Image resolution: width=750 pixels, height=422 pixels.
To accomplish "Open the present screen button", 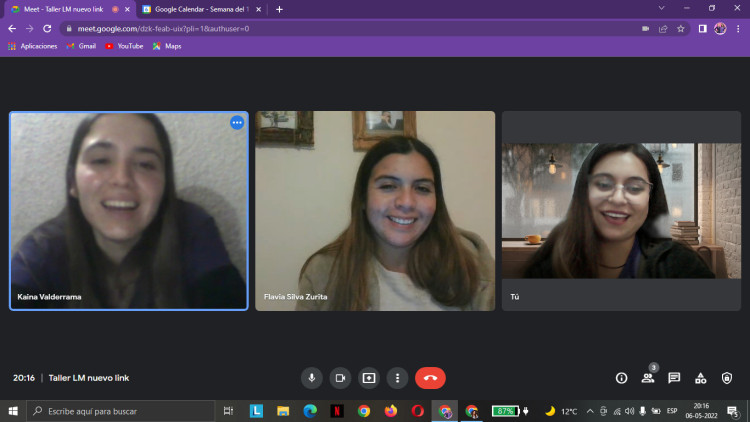I will point(369,378).
